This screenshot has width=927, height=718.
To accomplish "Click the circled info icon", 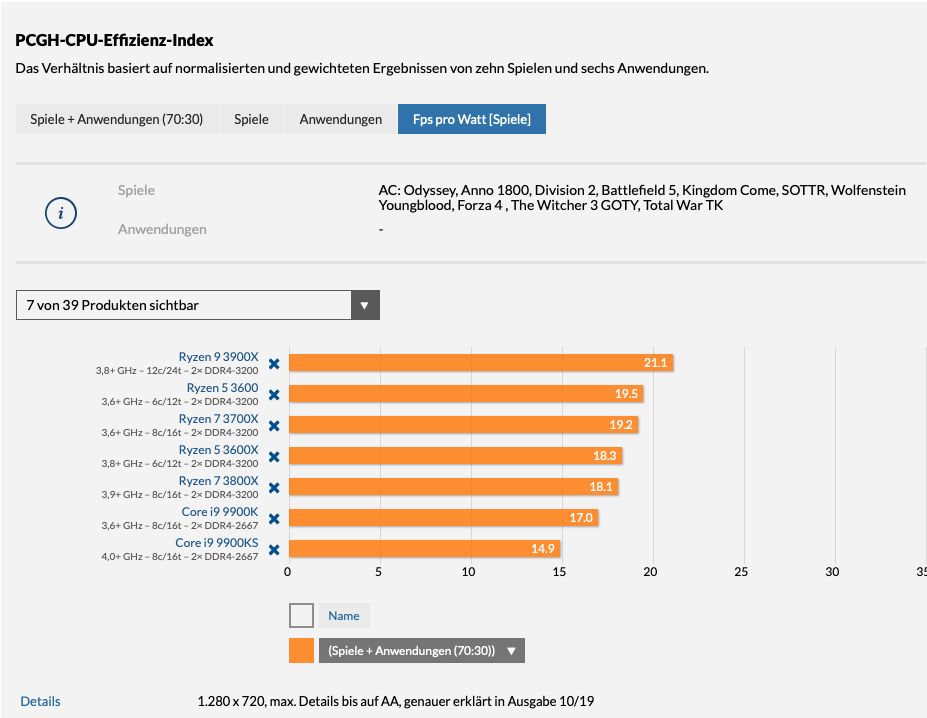I will [61, 213].
